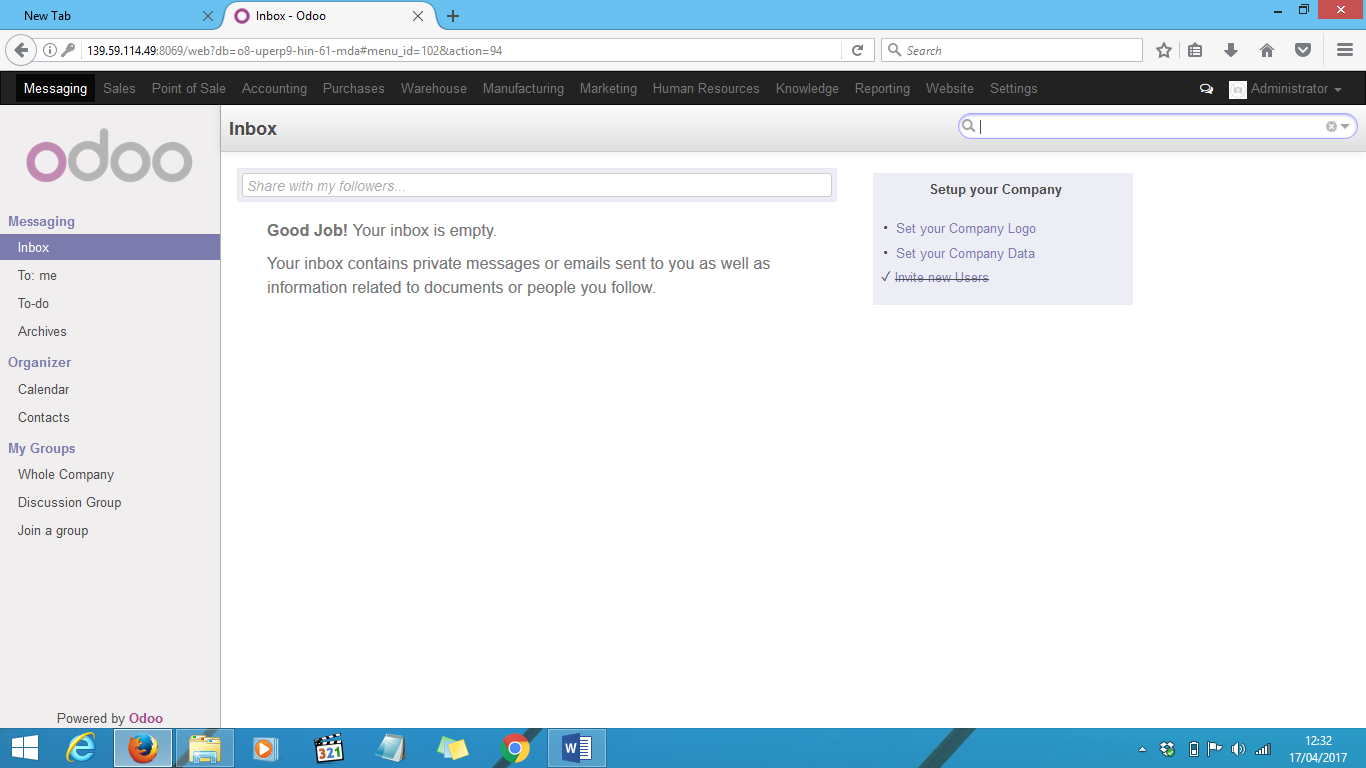Click the Firefox address bar URL

pyautogui.click(x=460, y=50)
